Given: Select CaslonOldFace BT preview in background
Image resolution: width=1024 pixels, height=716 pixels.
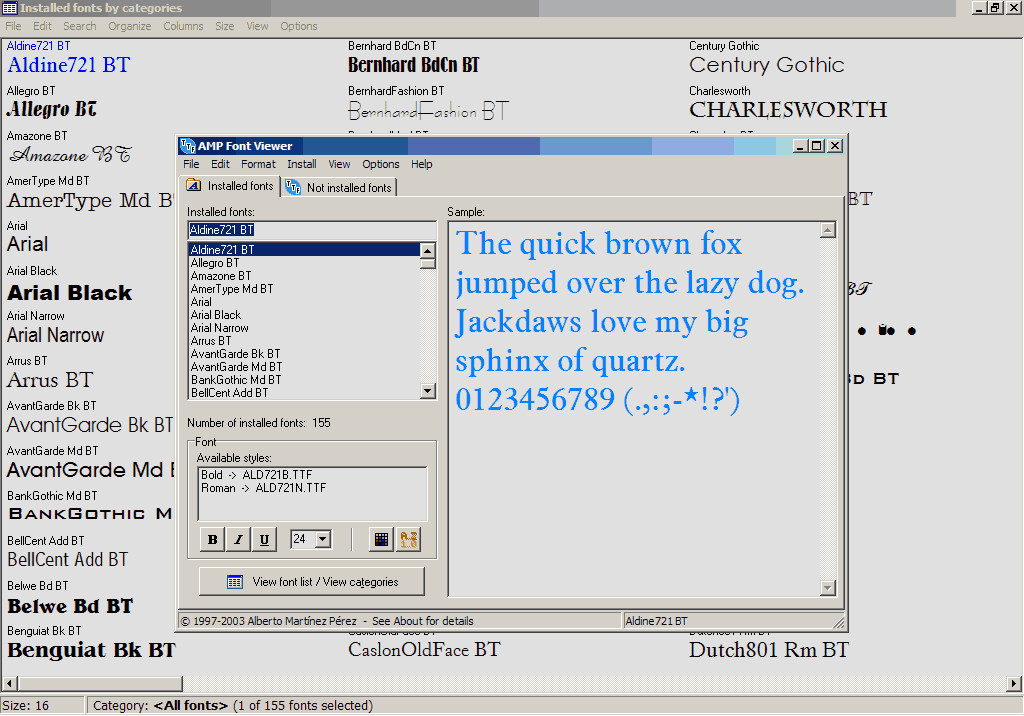Looking at the screenshot, I should pyautogui.click(x=424, y=650).
